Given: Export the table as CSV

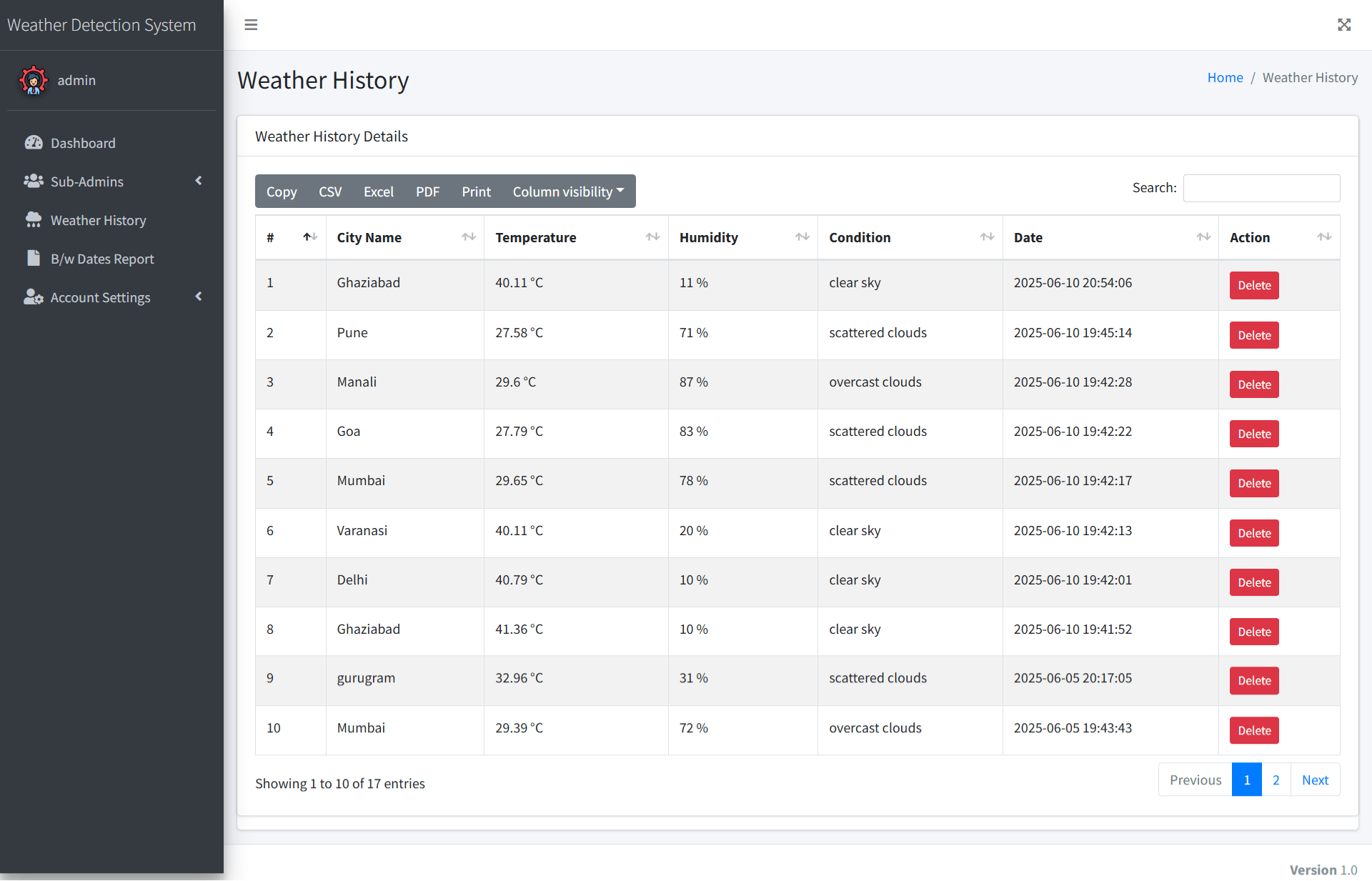Looking at the screenshot, I should (329, 191).
